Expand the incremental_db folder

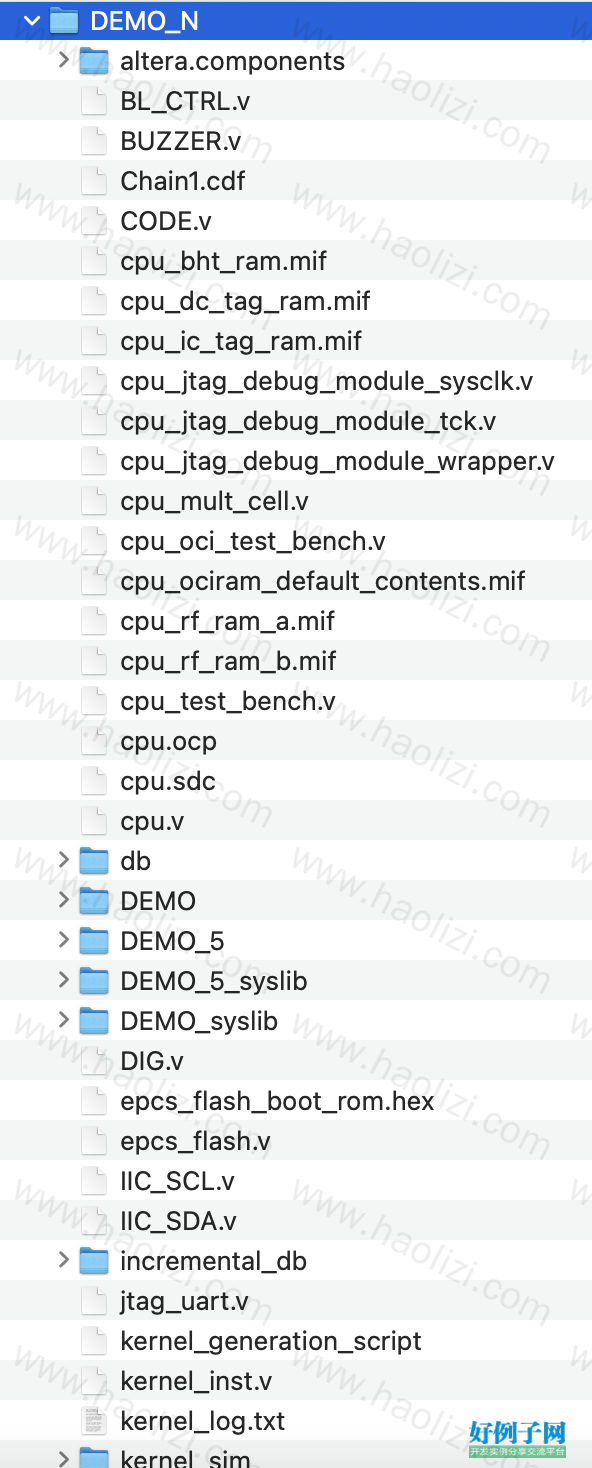coord(63,1260)
